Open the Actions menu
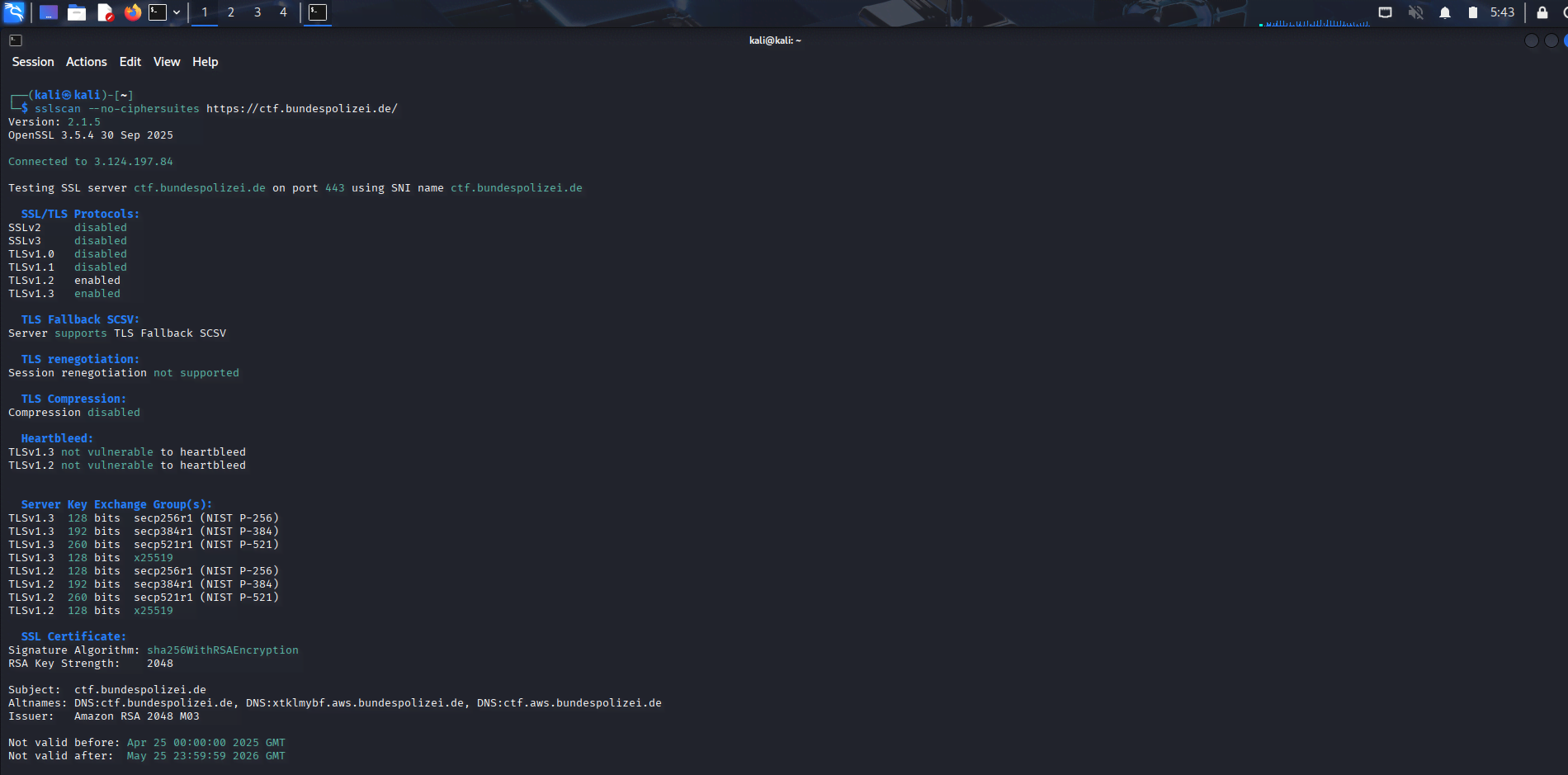Viewport: 1568px width, 775px height. click(x=87, y=62)
